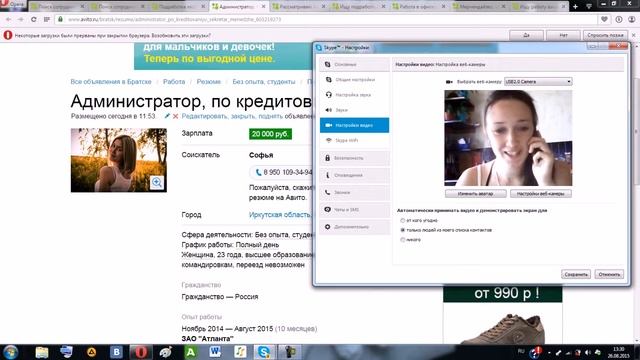Screen dimensions: 640x360
Task: Open the browser speed dial grid icon
Action: 47,19
